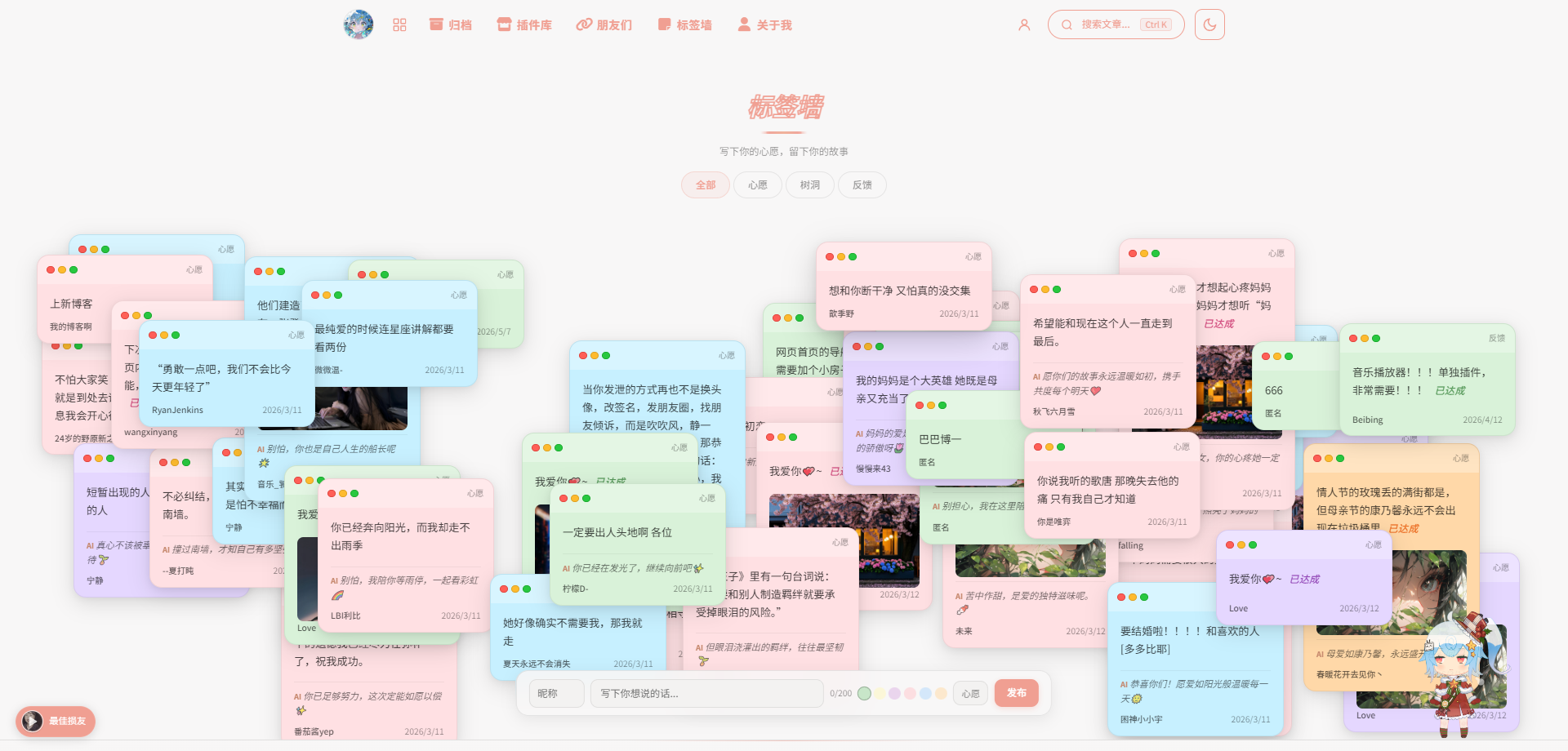Open the 归档 menu item

point(451,25)
